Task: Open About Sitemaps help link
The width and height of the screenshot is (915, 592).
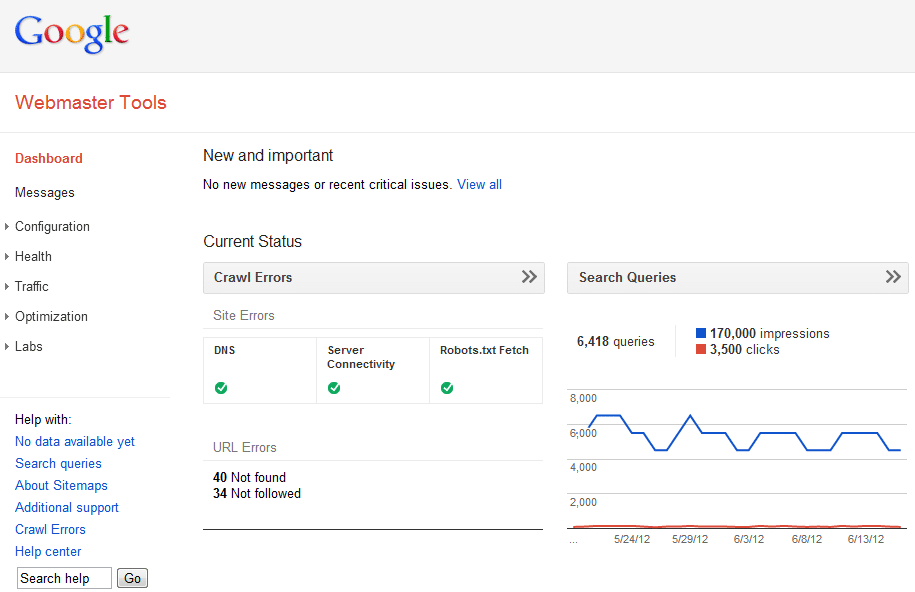Action: click(x=61, y=485)
